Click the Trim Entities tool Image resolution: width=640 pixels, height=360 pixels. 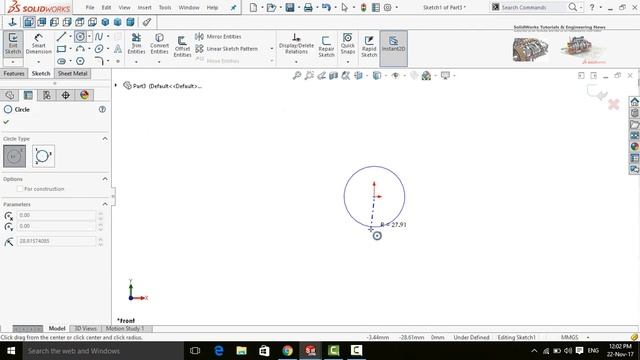click(136, 44)
